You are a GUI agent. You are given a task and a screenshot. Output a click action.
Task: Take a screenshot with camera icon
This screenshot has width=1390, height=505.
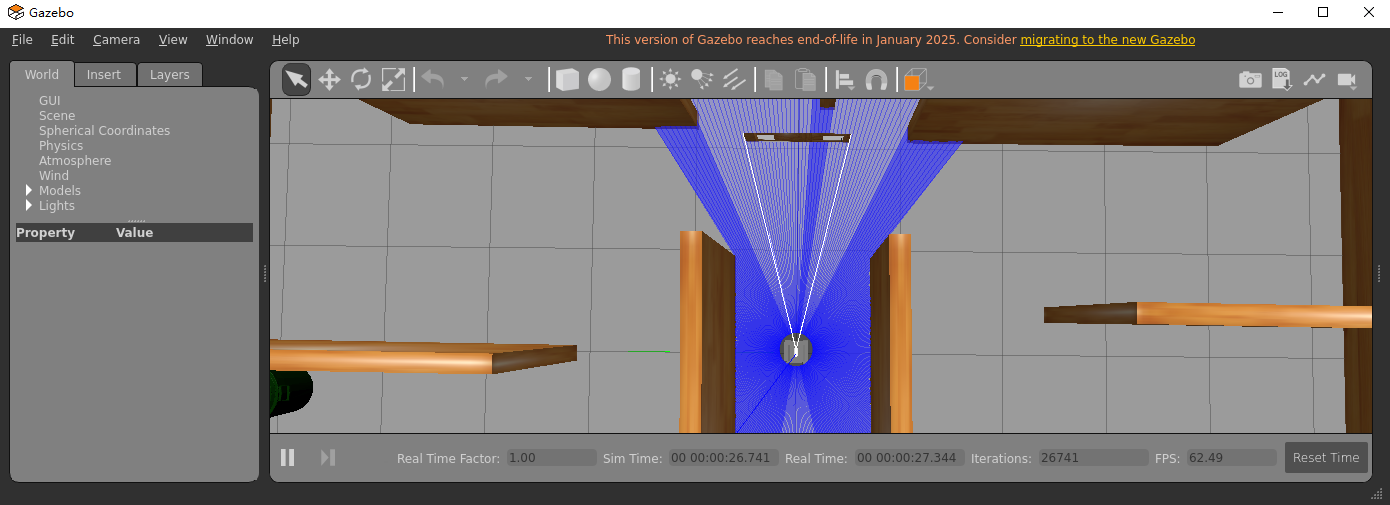coord(1250,80)
